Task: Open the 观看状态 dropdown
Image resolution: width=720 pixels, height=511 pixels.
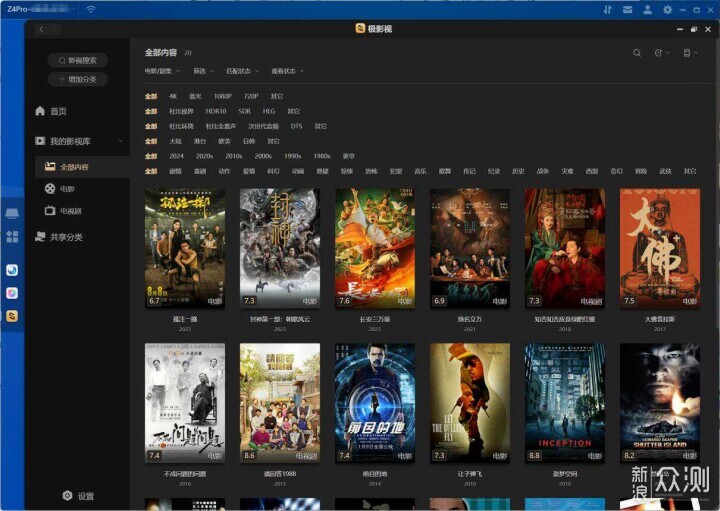Action: coord(287,71)
